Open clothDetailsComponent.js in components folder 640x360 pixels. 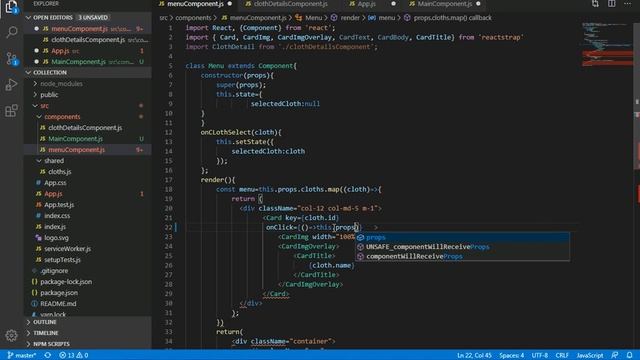click(x=88, y=127)
